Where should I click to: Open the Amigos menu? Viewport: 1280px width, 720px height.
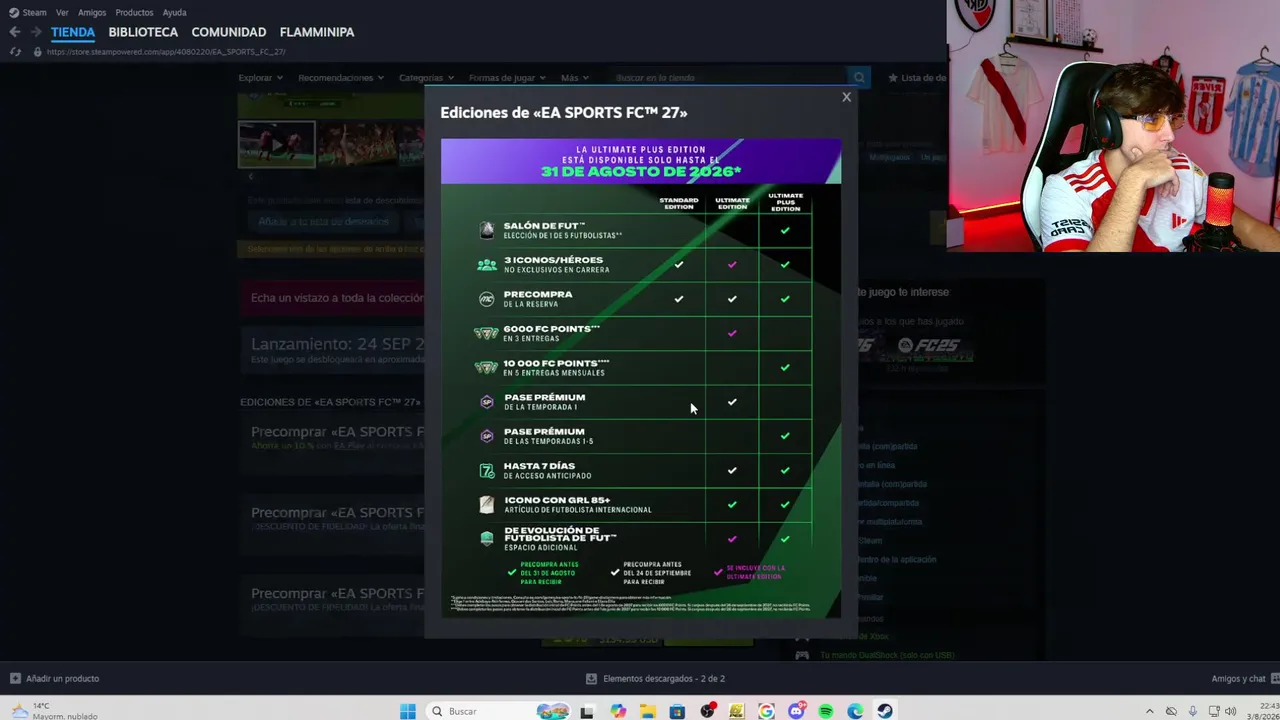point(92,13)
